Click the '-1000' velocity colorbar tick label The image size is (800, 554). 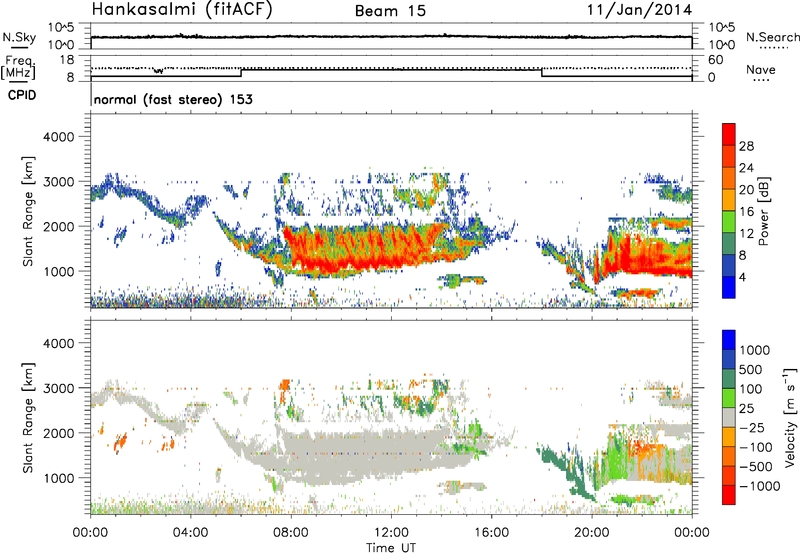coord(759,486)
